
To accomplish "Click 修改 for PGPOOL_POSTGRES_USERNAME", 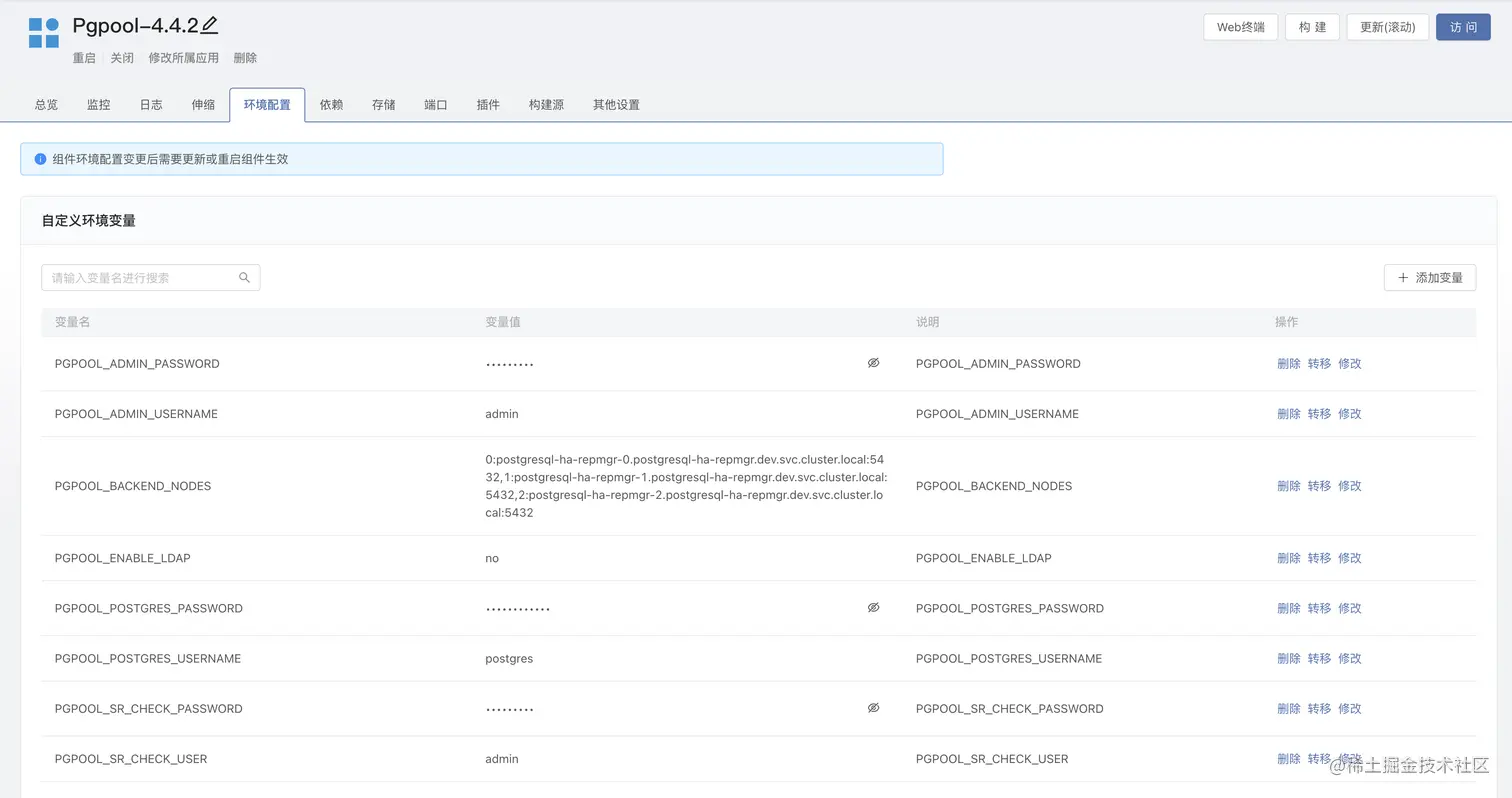I will click(1350, 658).
